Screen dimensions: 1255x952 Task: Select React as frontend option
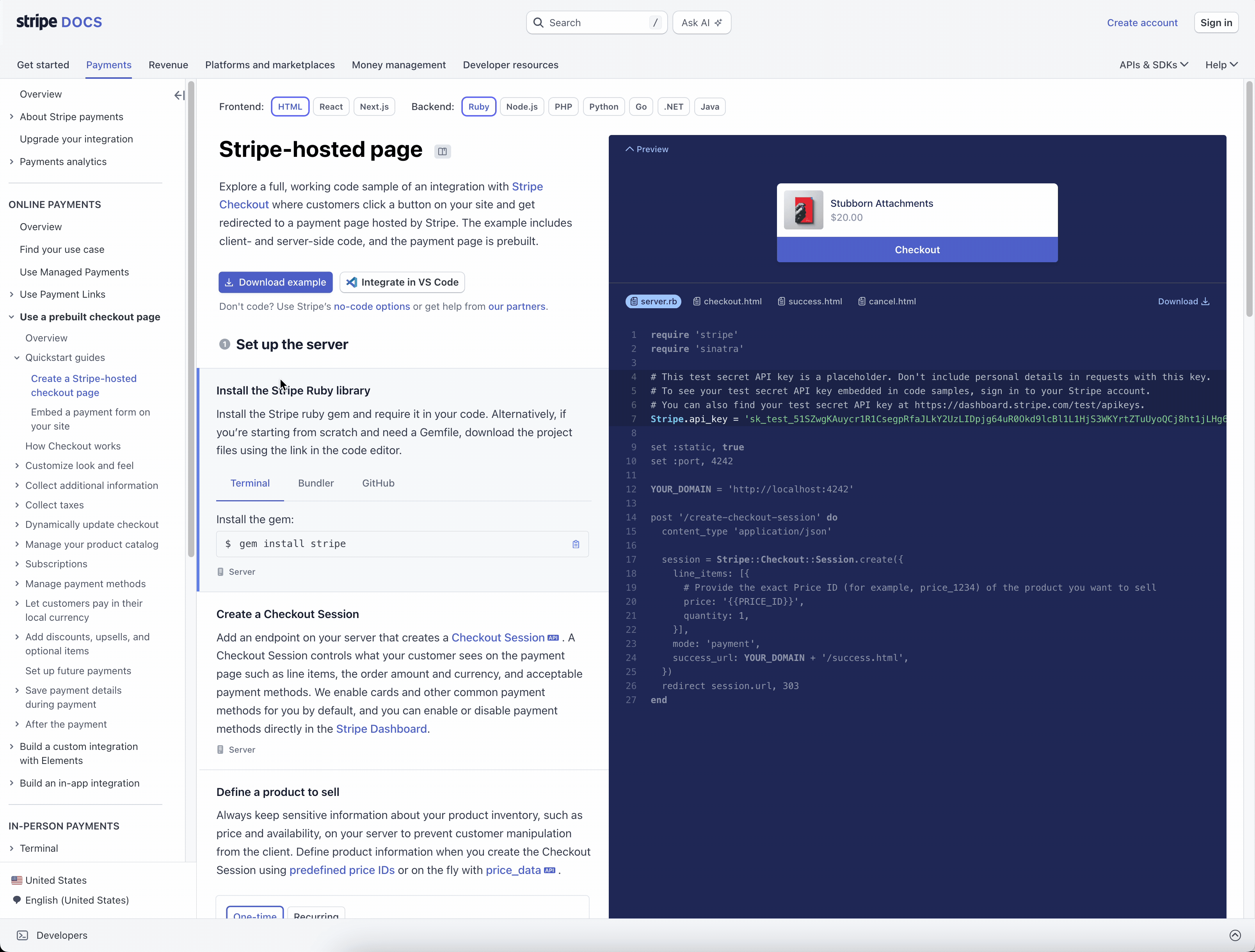[331, 107]
